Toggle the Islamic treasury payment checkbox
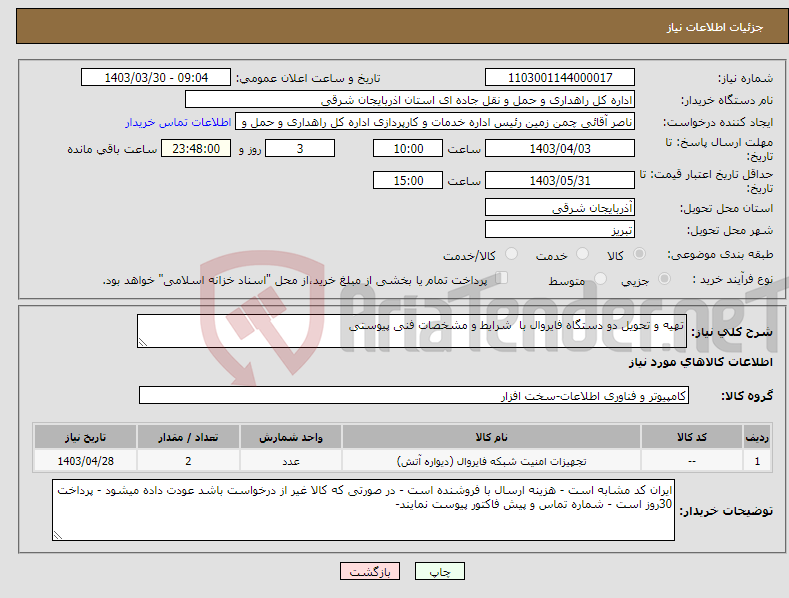The image size is (789, 598). pyautogui.click(x=501, y=278)
